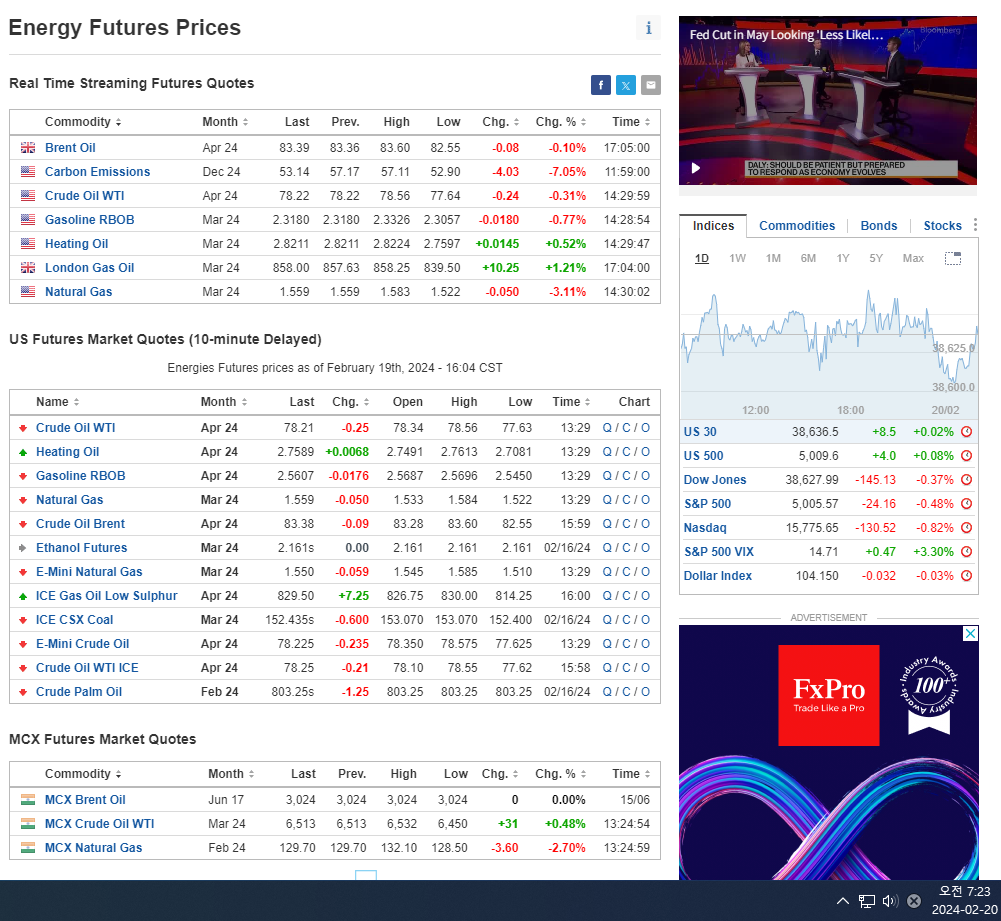Sort MCX table by Chg. % column

pos(561,774)
